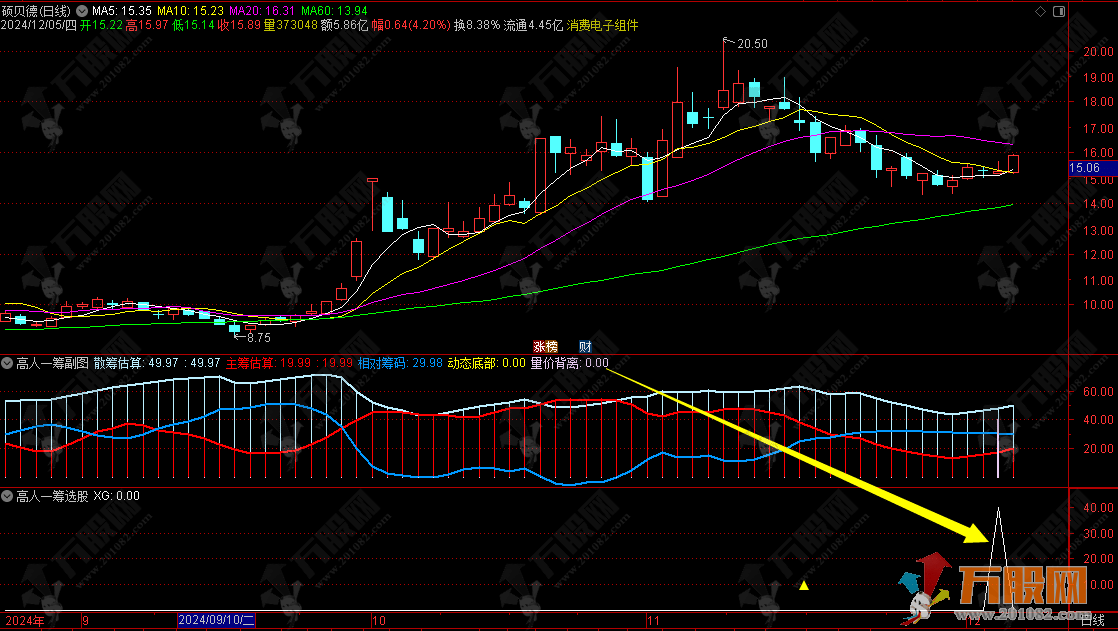Select the MA5: 15.35 indicator label
1118x631 pixels.
click(121, 11)
